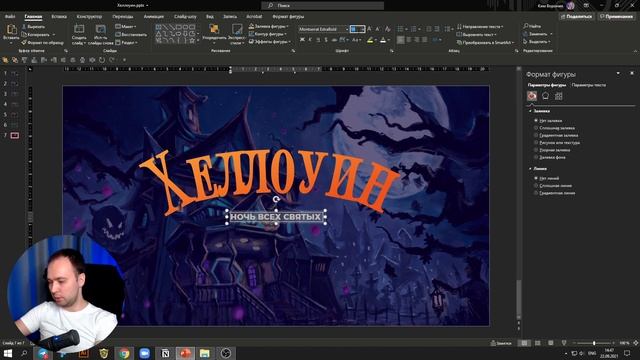This screenshot has width=640, height=360.
Task: Open the font color button
Action: pos(384,40)
